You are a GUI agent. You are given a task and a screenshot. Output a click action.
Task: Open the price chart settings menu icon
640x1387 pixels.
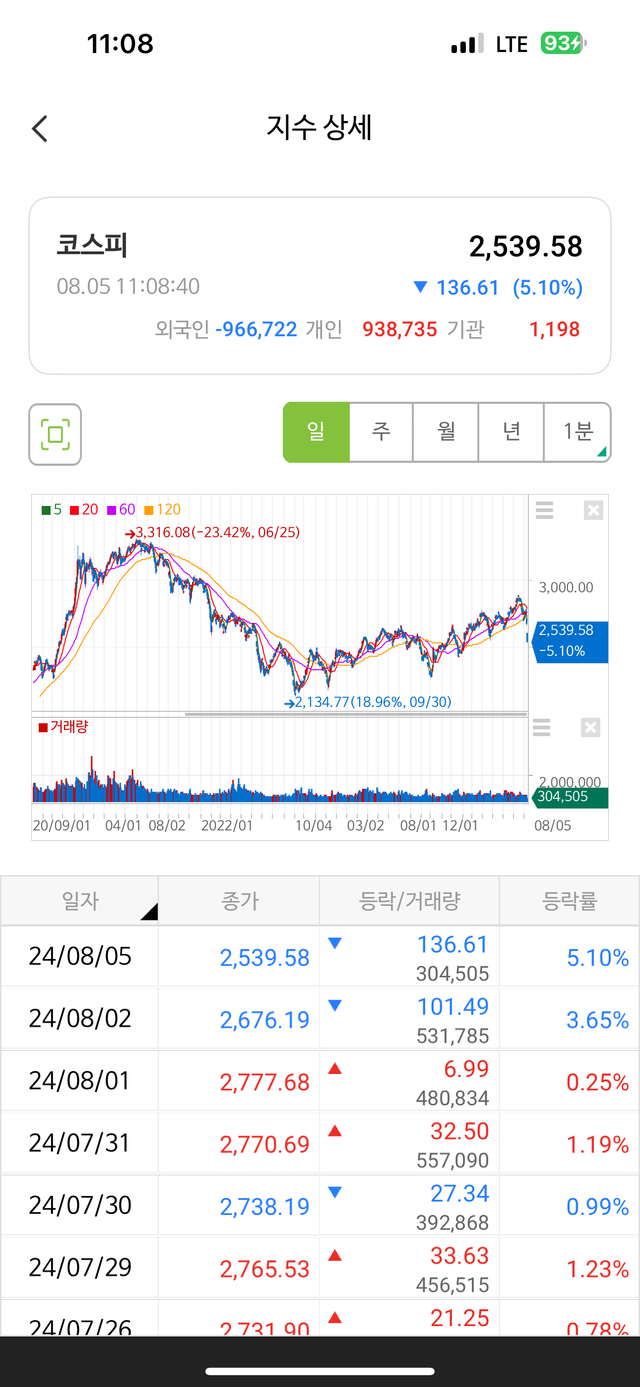tap(544, 511)
